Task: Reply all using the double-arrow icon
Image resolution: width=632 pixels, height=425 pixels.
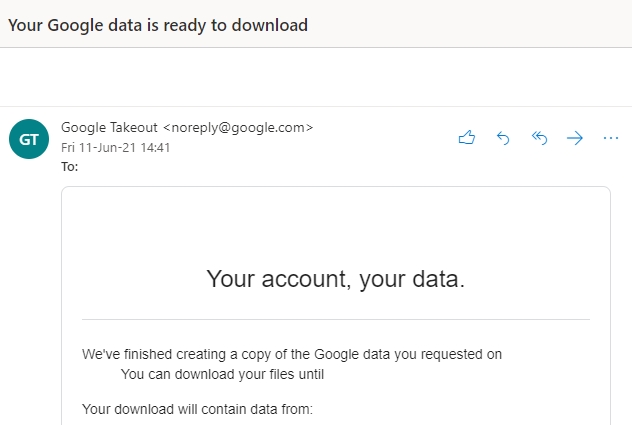Action: (539, 138)
